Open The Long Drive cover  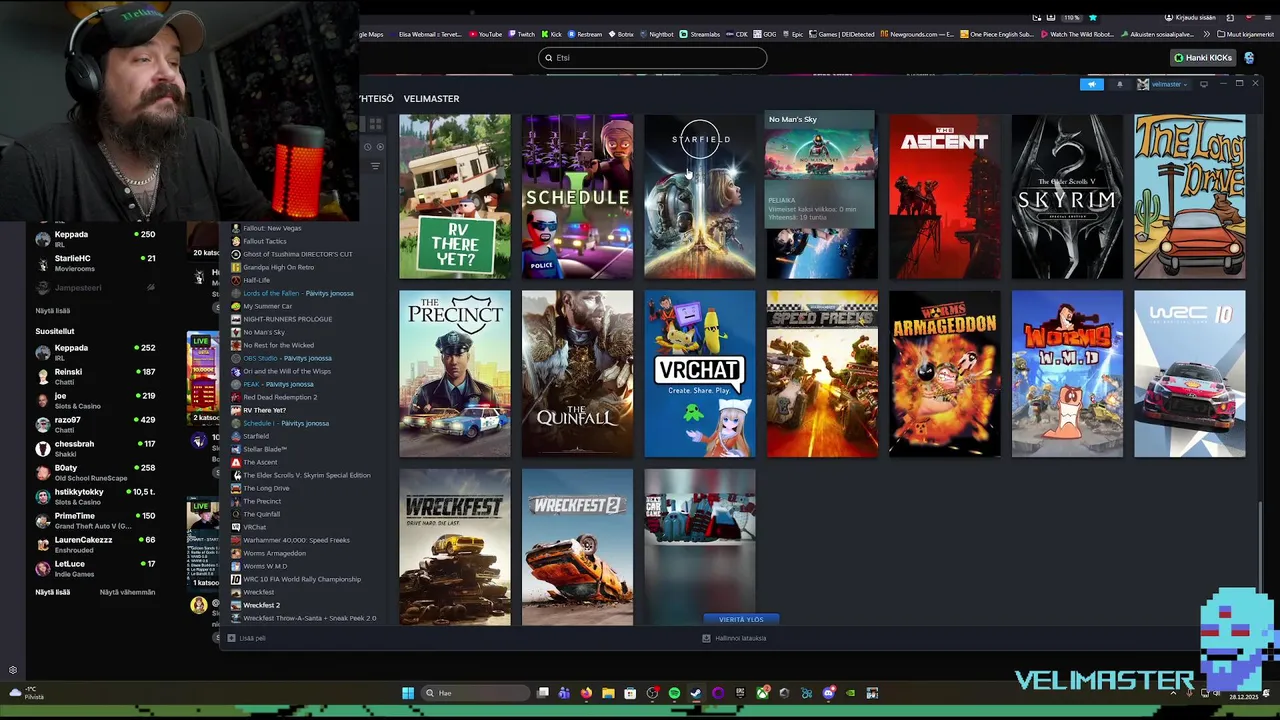[x=1190, y=196]
